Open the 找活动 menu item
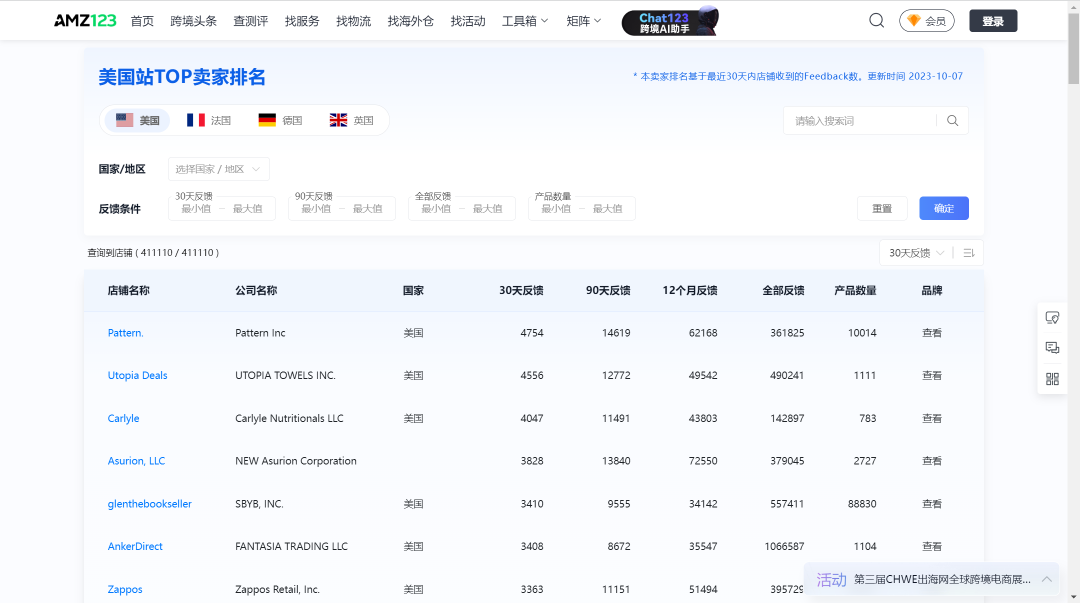The width and height of the screenshot is (1080, 603). point(468,21)
